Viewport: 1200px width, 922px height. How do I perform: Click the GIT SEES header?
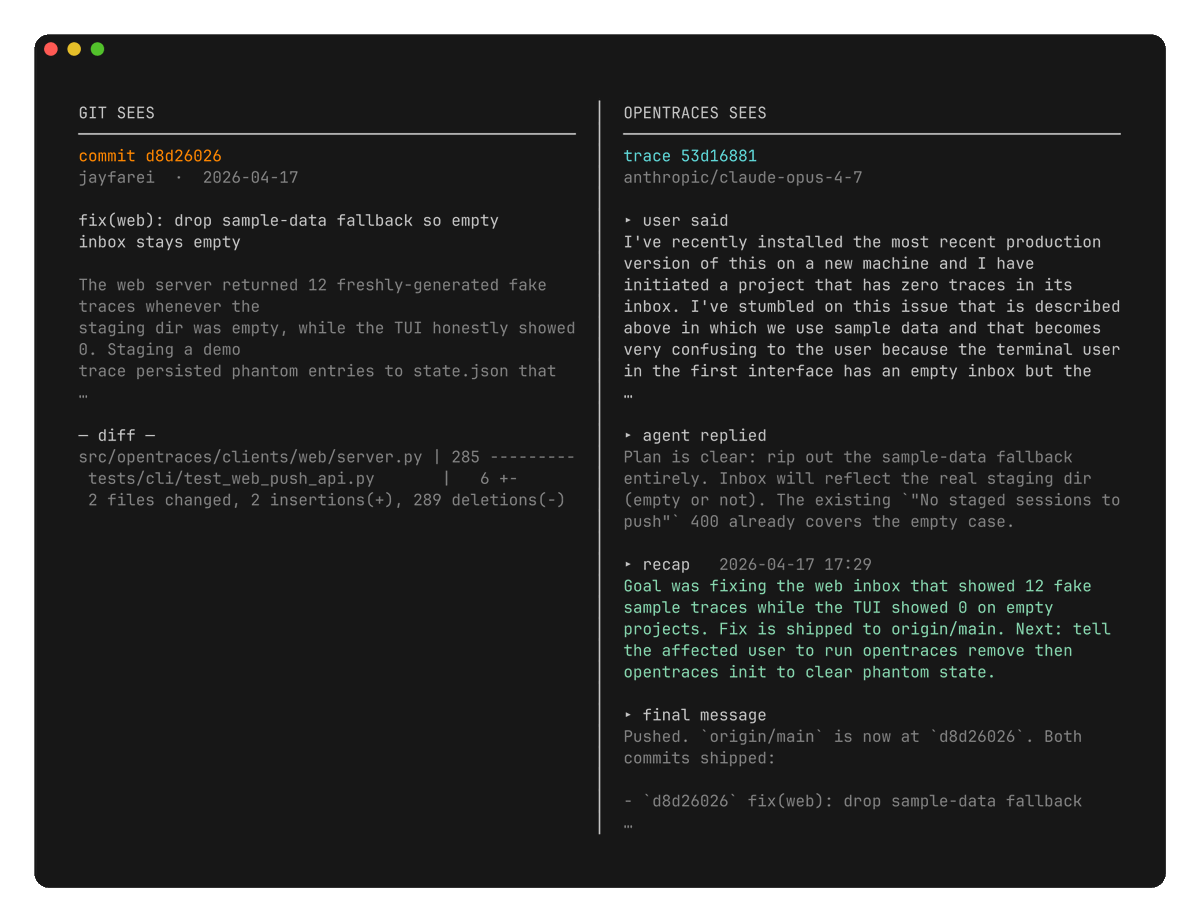117,113
